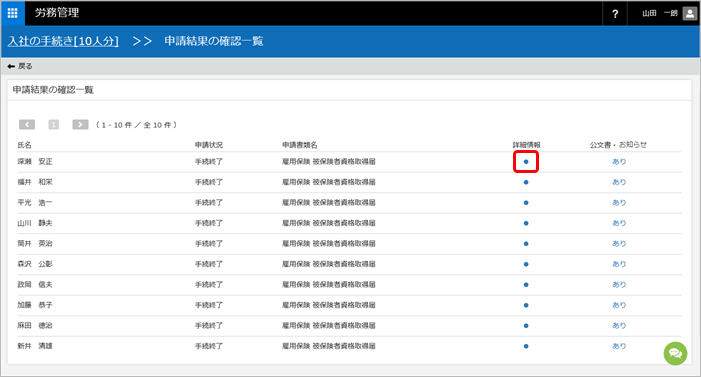This screenshot has height=377, width=701.
Task: Open the detail dot for 平光 浩一
Action: [x=526, y=203]
